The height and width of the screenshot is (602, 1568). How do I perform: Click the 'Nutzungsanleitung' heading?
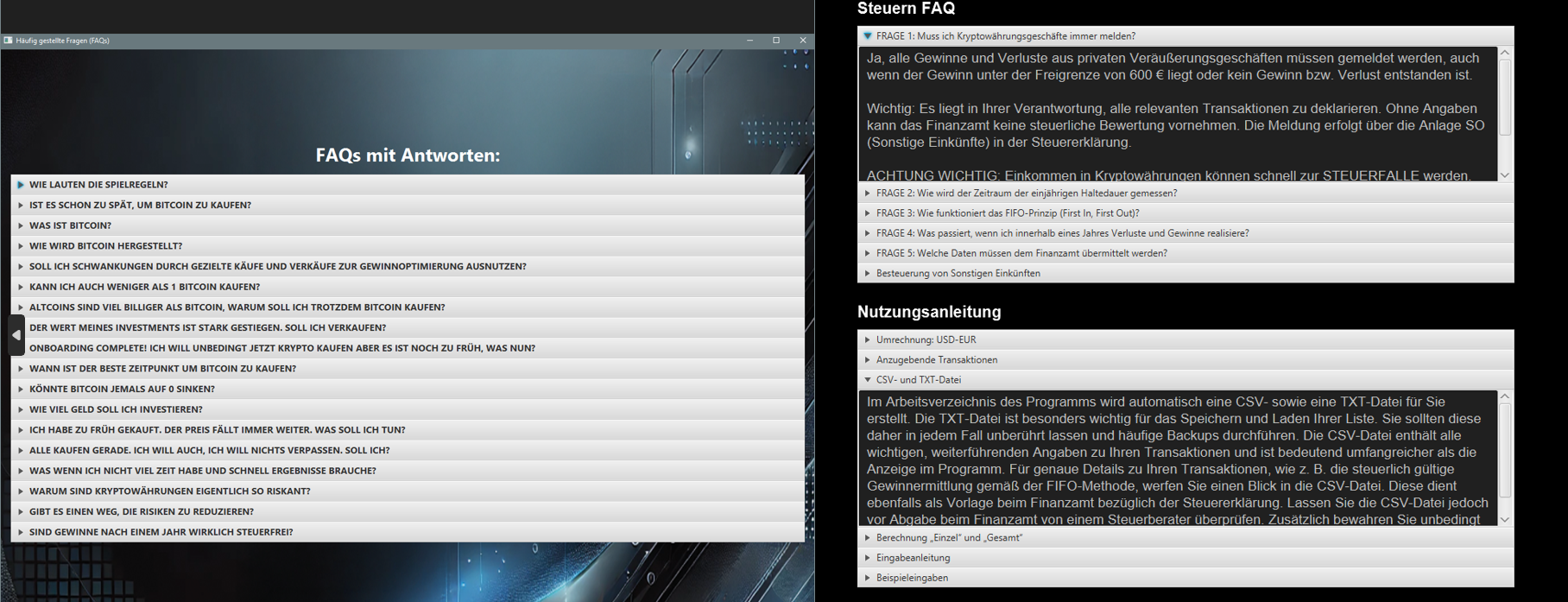point(929,312)
